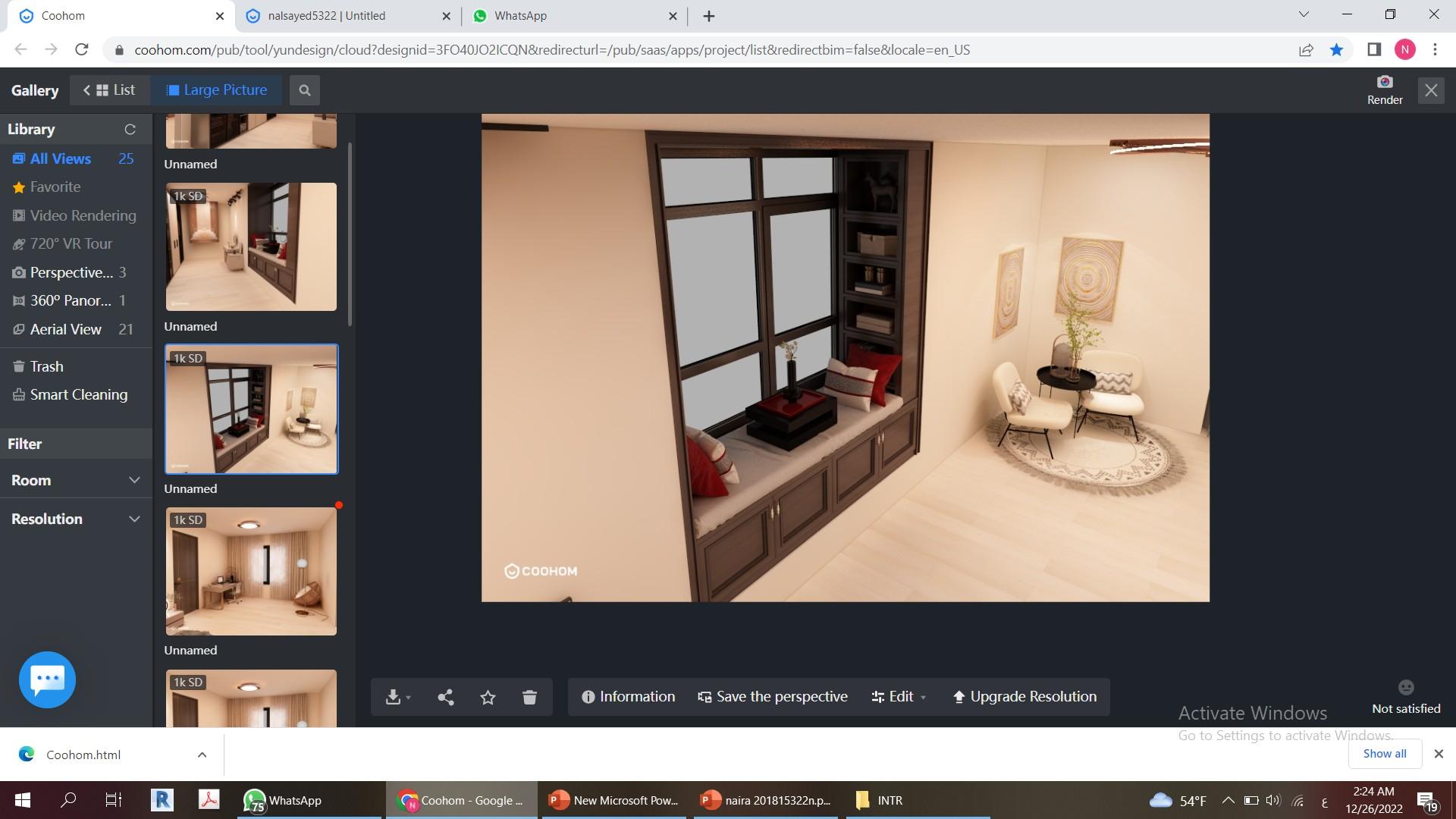Open the Edit dropdown menu
This screenshot has height=819, width=1456.
click(x=899, y=697)
